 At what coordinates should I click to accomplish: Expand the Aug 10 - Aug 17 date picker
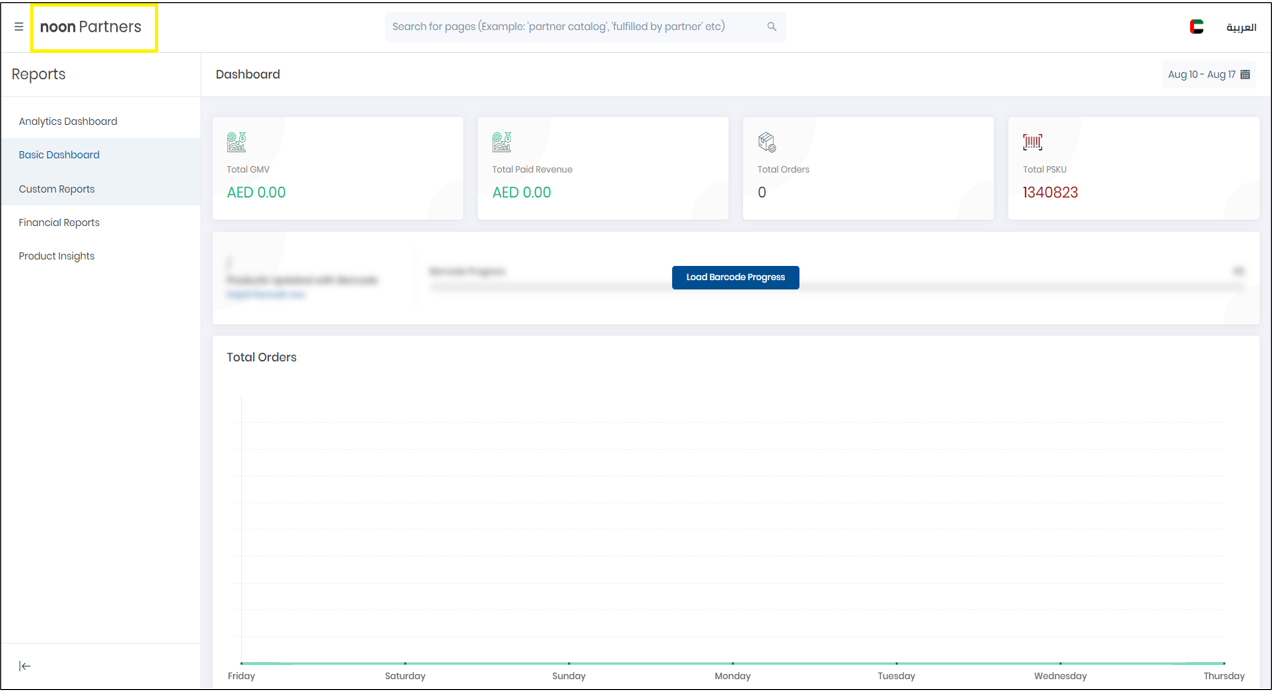[1201, 75]
